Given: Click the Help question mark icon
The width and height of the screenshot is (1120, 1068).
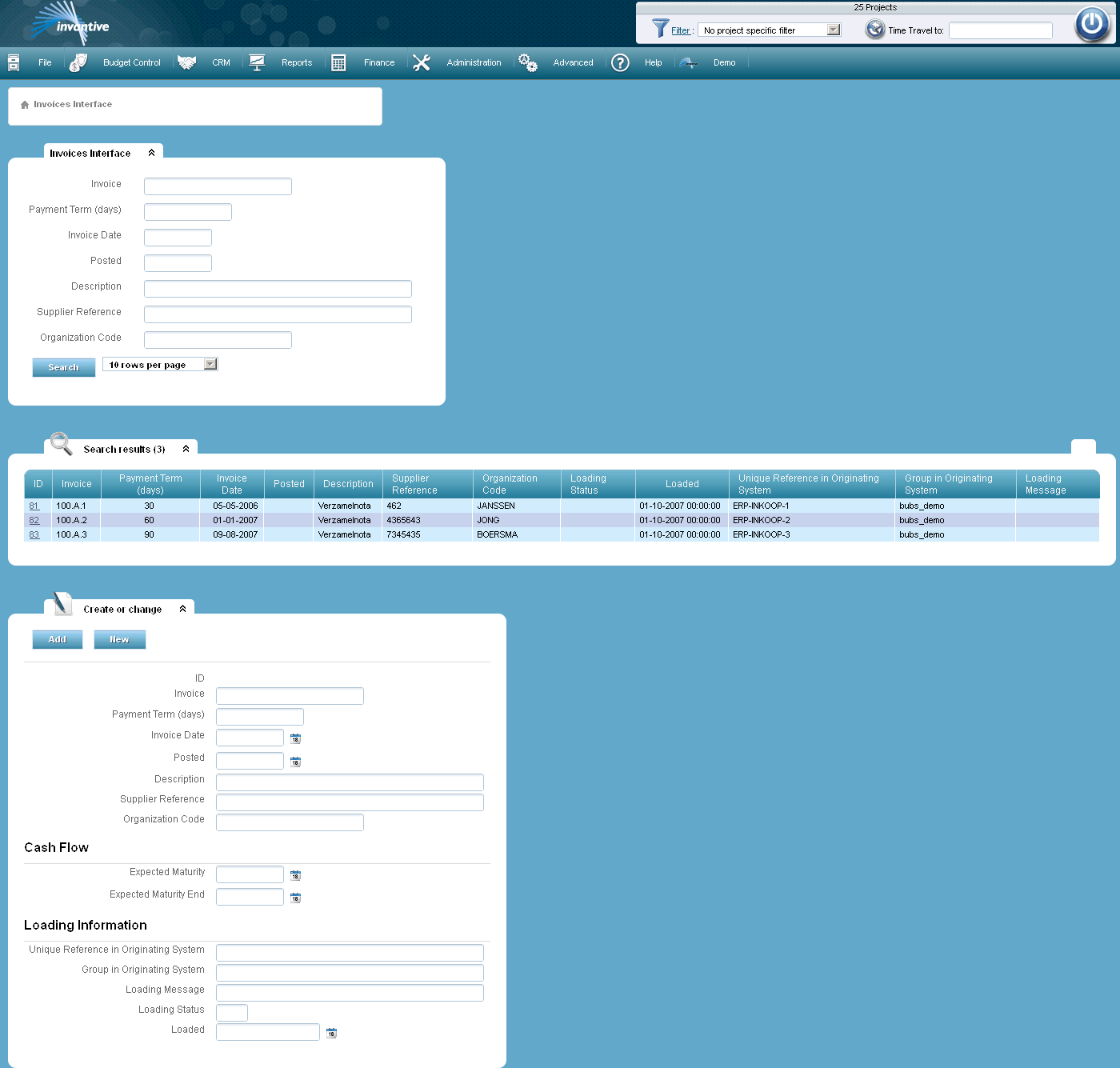Looking at the screenshot, I should [620, 62].
